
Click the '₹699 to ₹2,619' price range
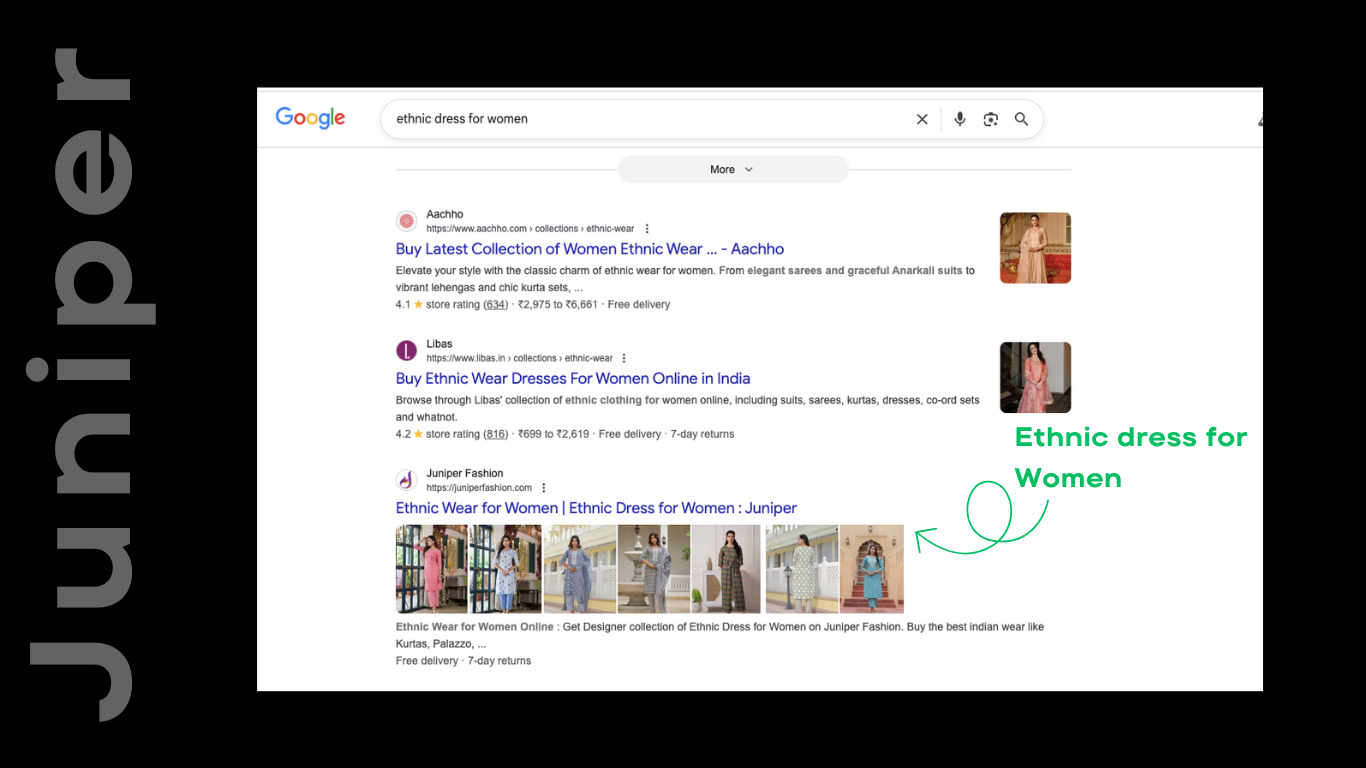(553, 434)
